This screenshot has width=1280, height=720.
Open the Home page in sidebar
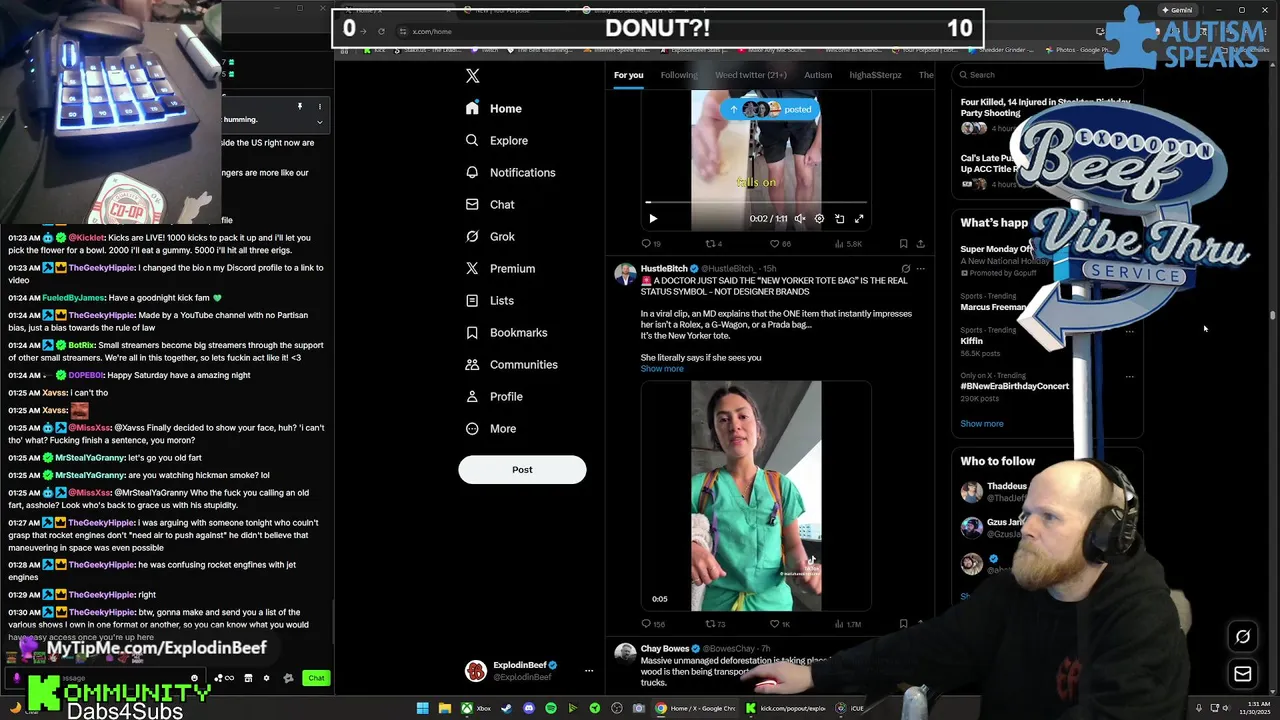494,108
